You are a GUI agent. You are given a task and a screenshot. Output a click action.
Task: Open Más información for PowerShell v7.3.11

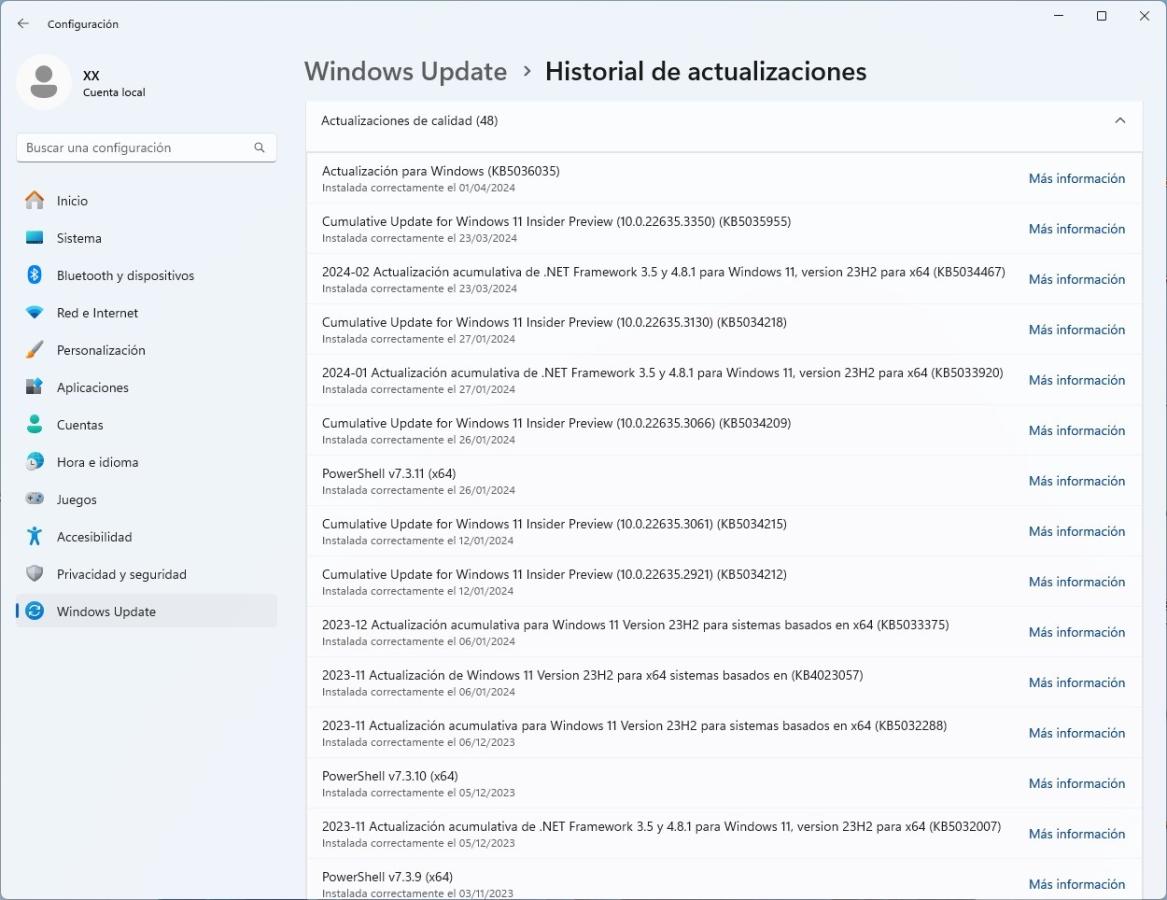[1076, 481]
